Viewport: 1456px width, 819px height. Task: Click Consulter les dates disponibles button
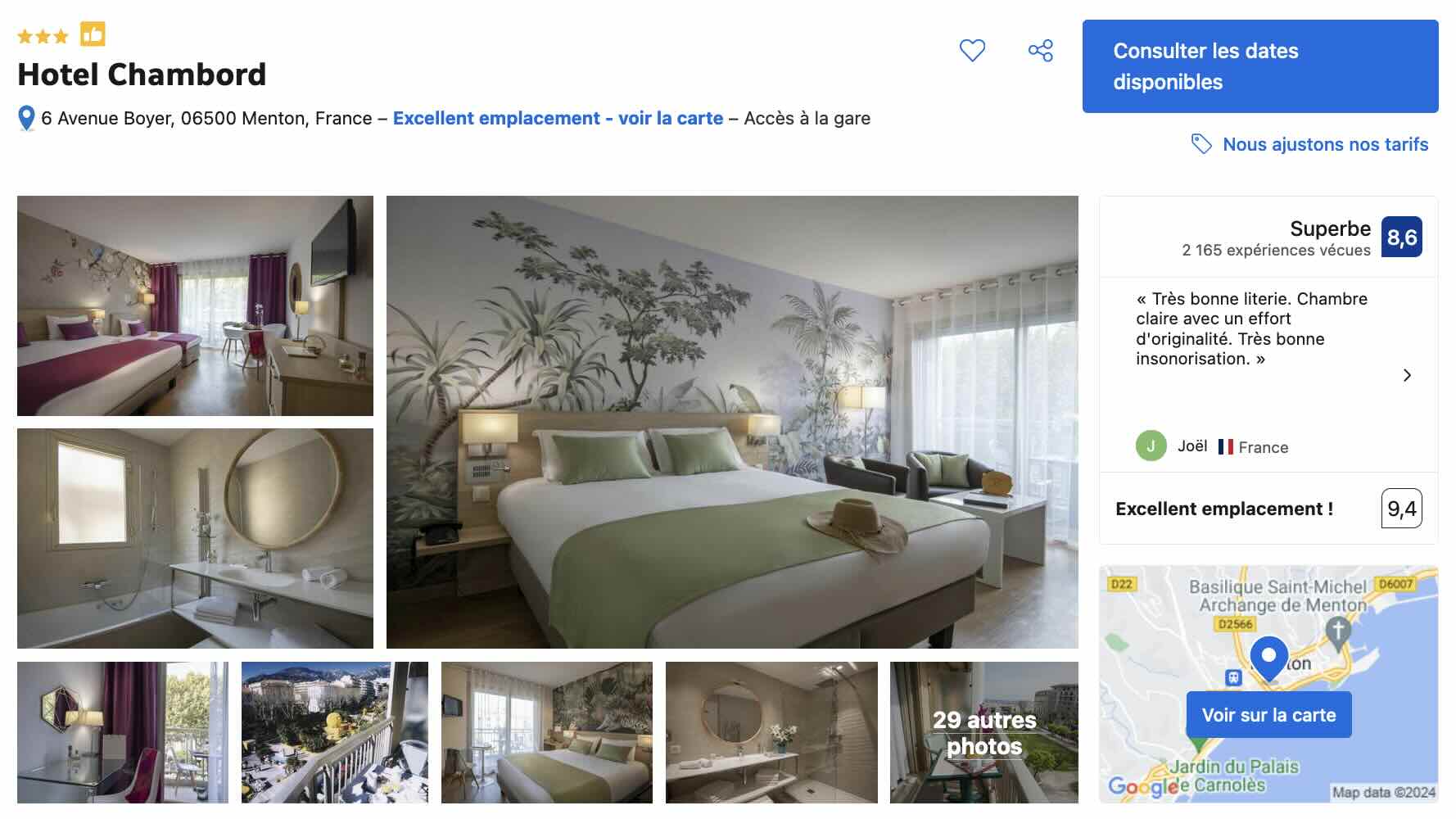click(x=1260, y=66)
